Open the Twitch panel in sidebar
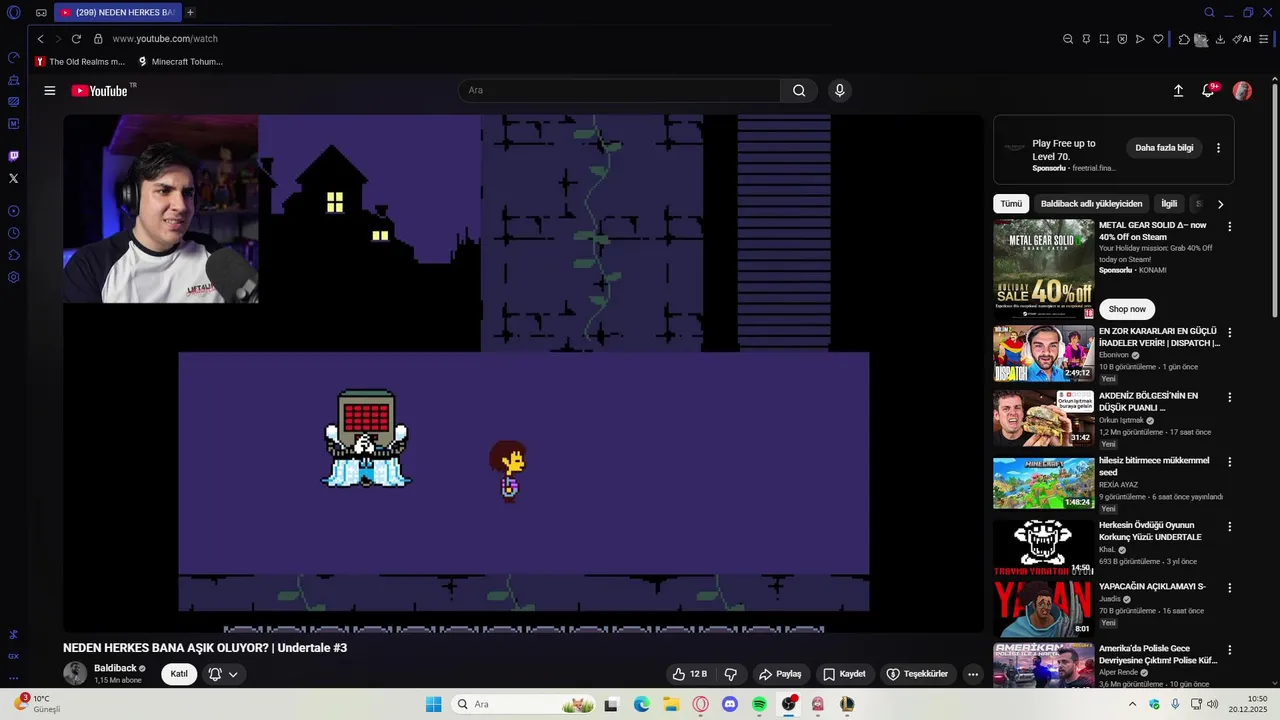This screenshot has width=1280, height=720. coord(13,156)
